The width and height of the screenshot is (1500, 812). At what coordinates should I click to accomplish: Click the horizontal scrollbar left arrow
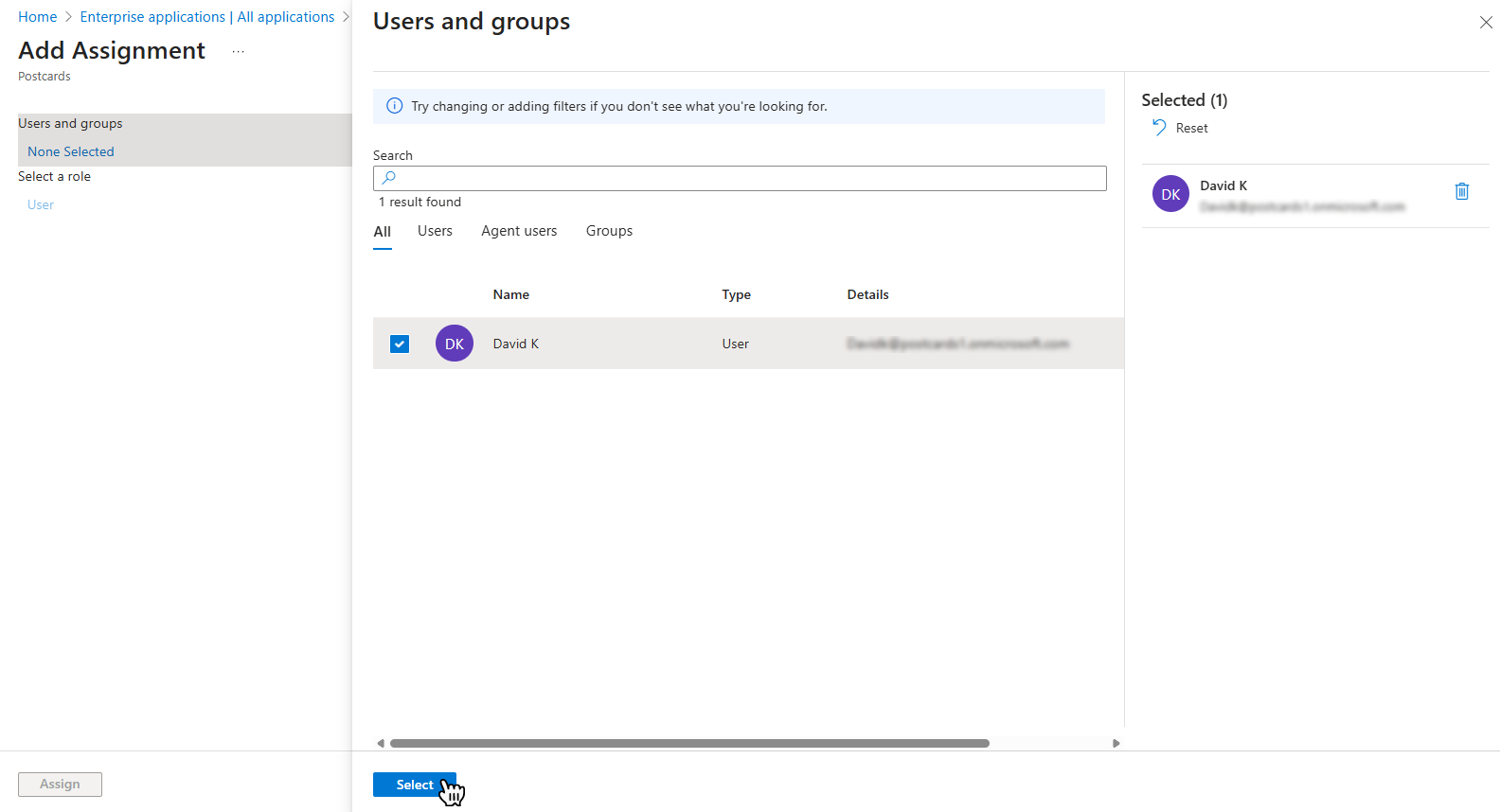point(381,744)
